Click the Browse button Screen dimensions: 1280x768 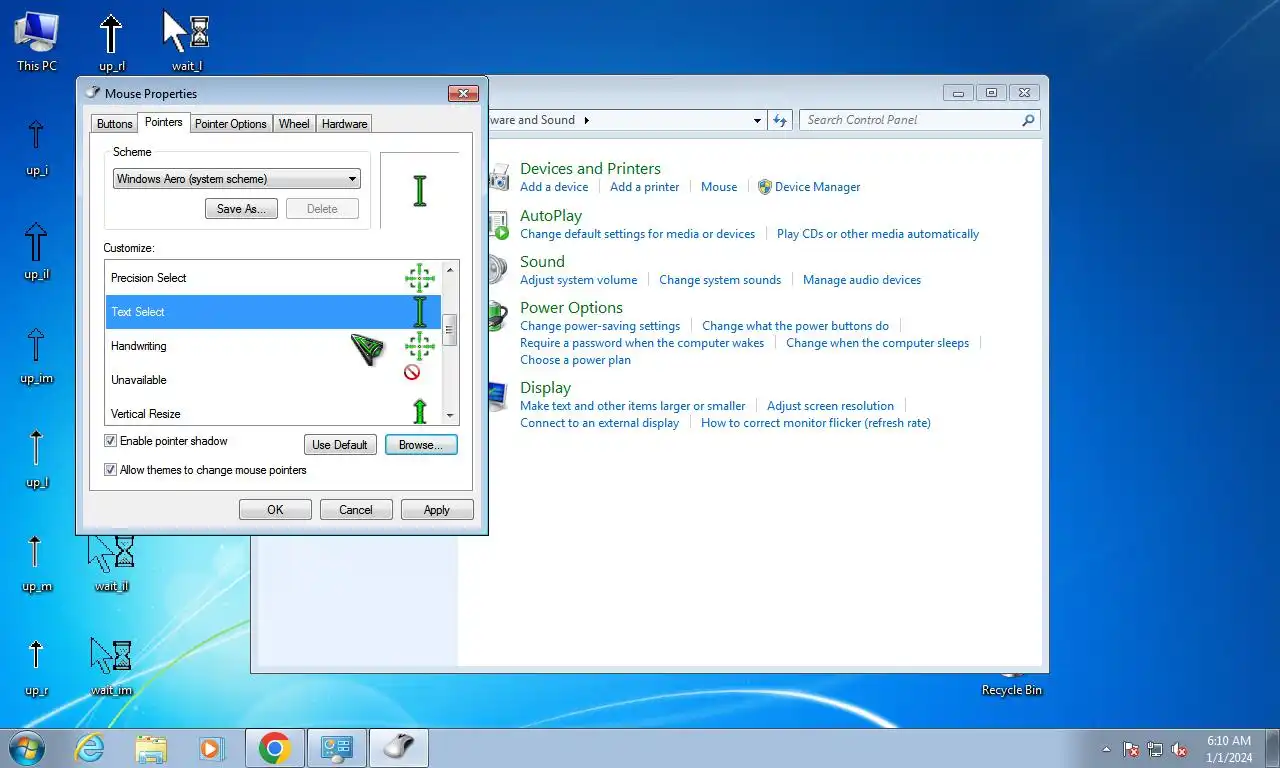pos(421,445)
